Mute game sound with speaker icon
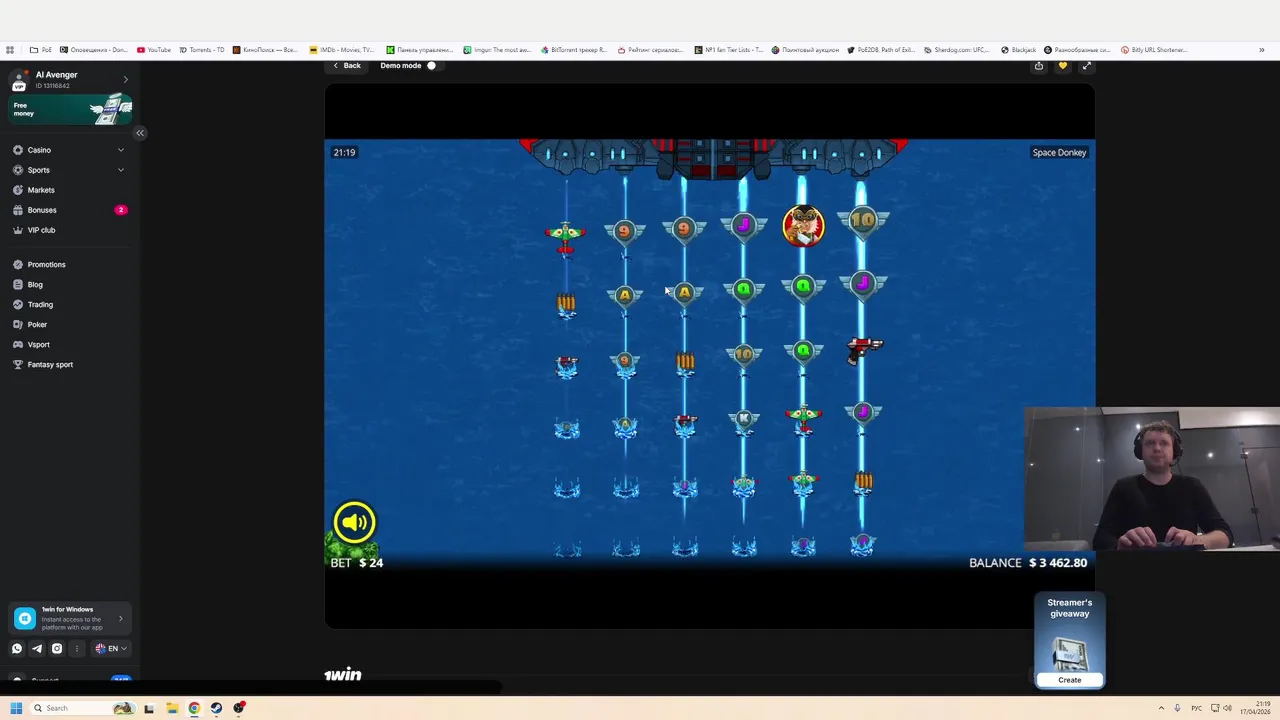This screenshot has height=720, width=1280. (354, 522)
